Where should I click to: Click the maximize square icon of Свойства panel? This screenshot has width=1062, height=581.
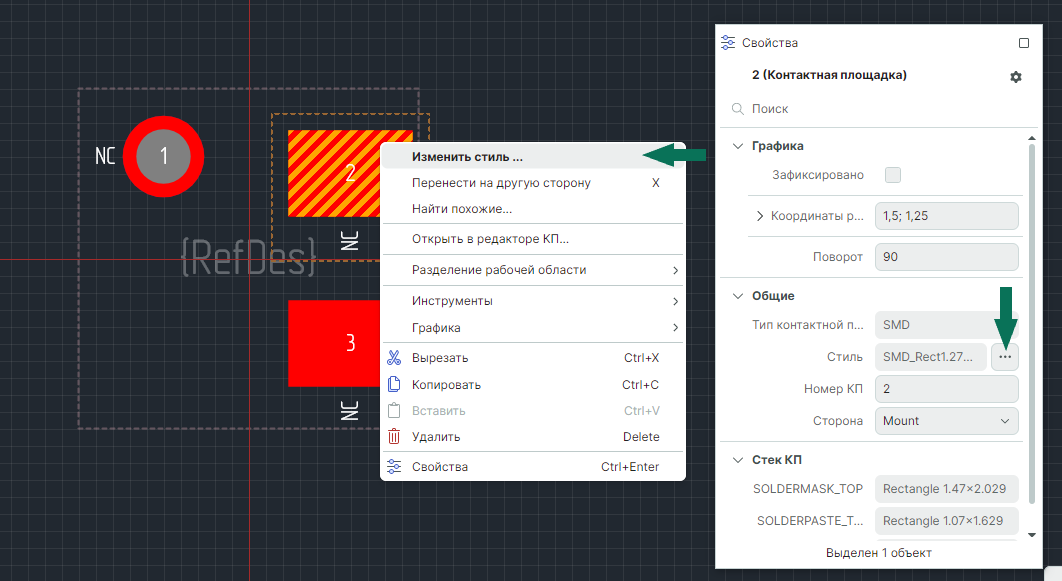1023,43
